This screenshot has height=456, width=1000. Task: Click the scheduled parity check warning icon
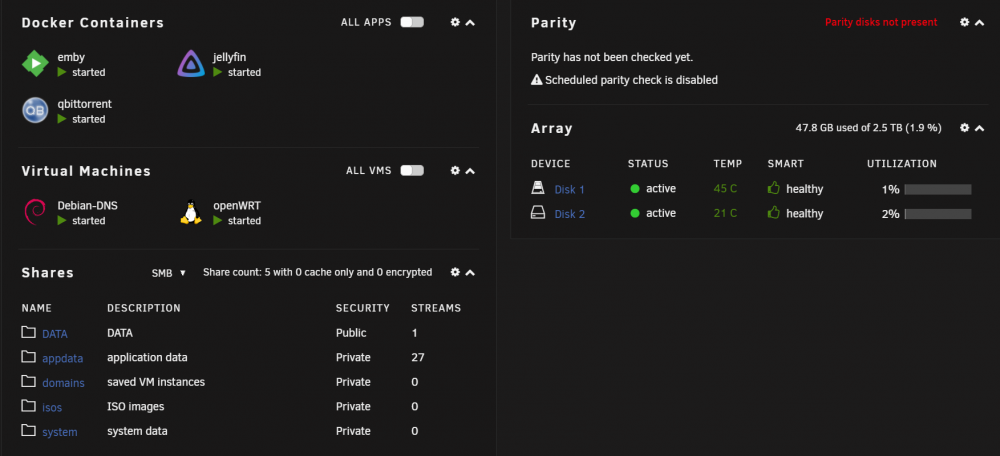point(537,80)
